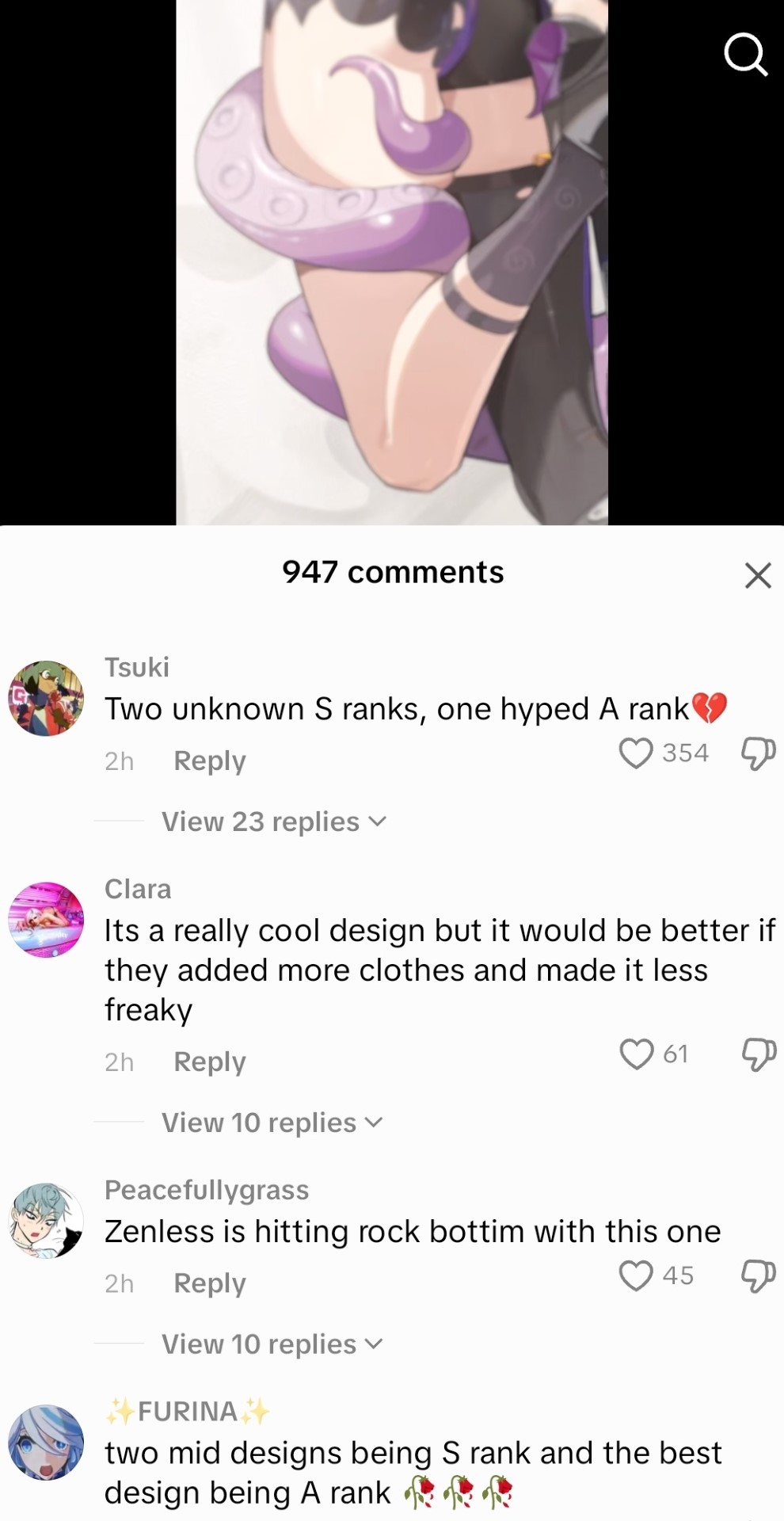Open Tsuki's profile avatar

pyautogui.click(x=46, y=698)
